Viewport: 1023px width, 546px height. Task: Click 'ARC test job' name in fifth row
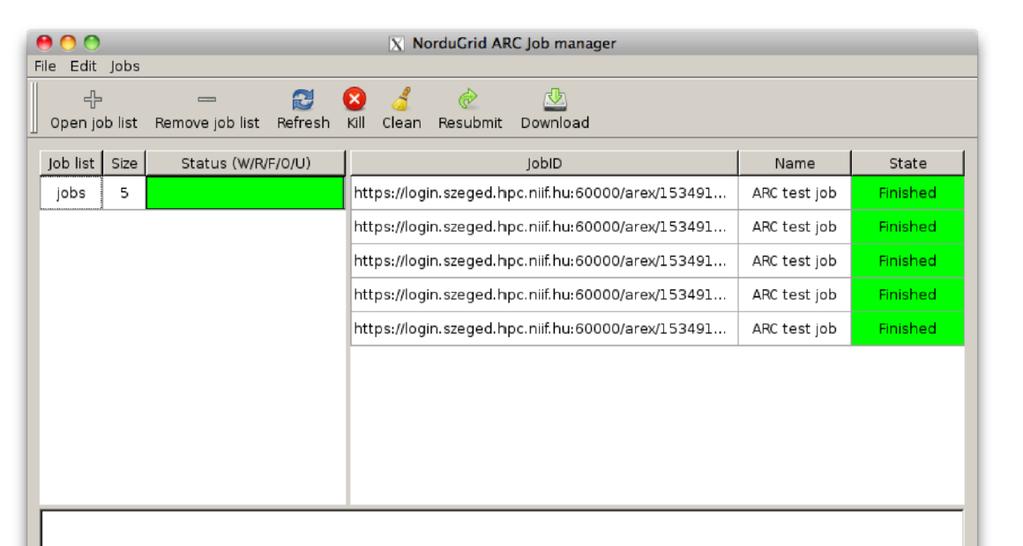coord(794,329)
